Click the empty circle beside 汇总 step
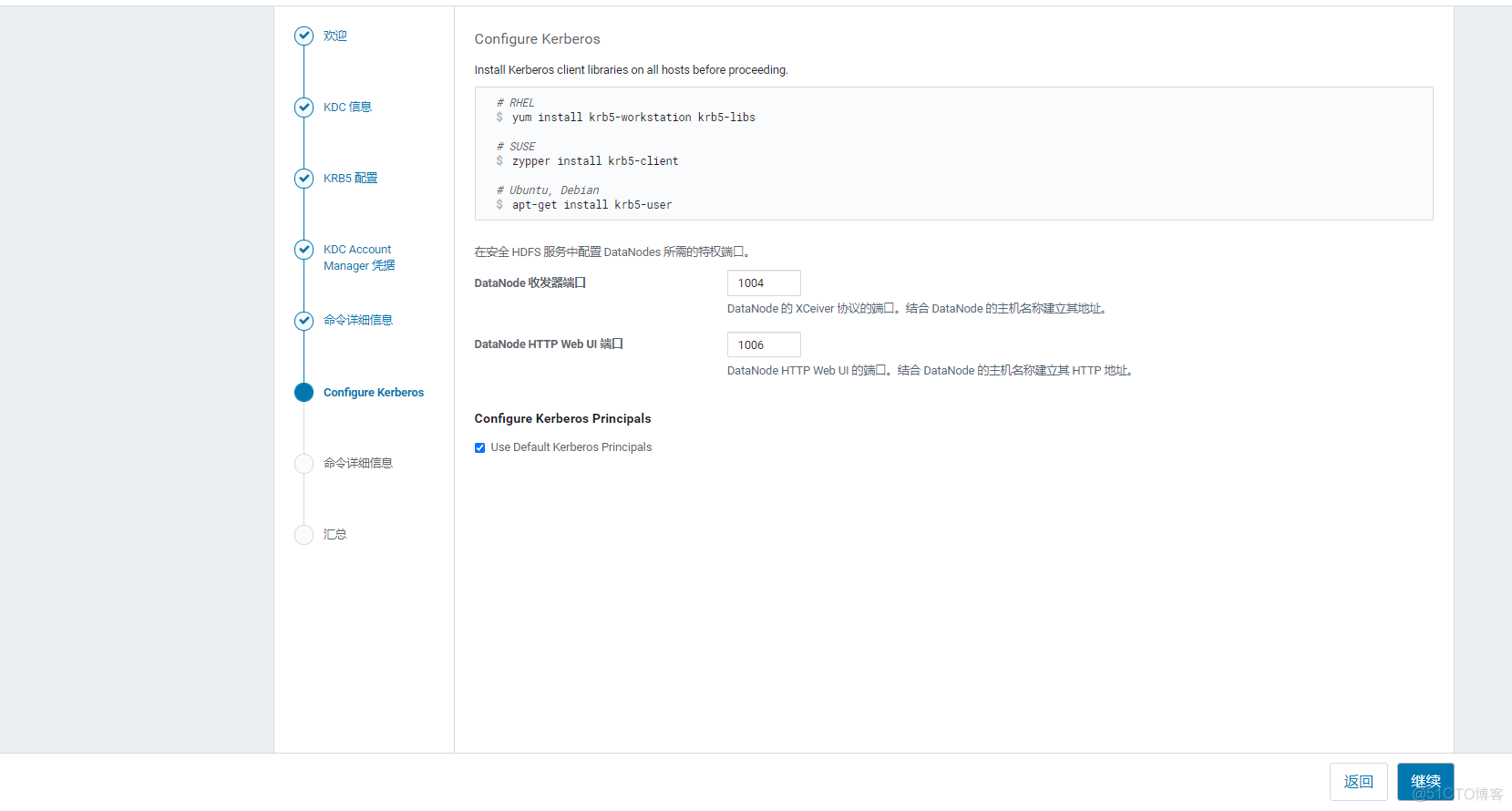The width and height of the screenshot is (1512, 811). pyautogui.click(x=303, y=534)
